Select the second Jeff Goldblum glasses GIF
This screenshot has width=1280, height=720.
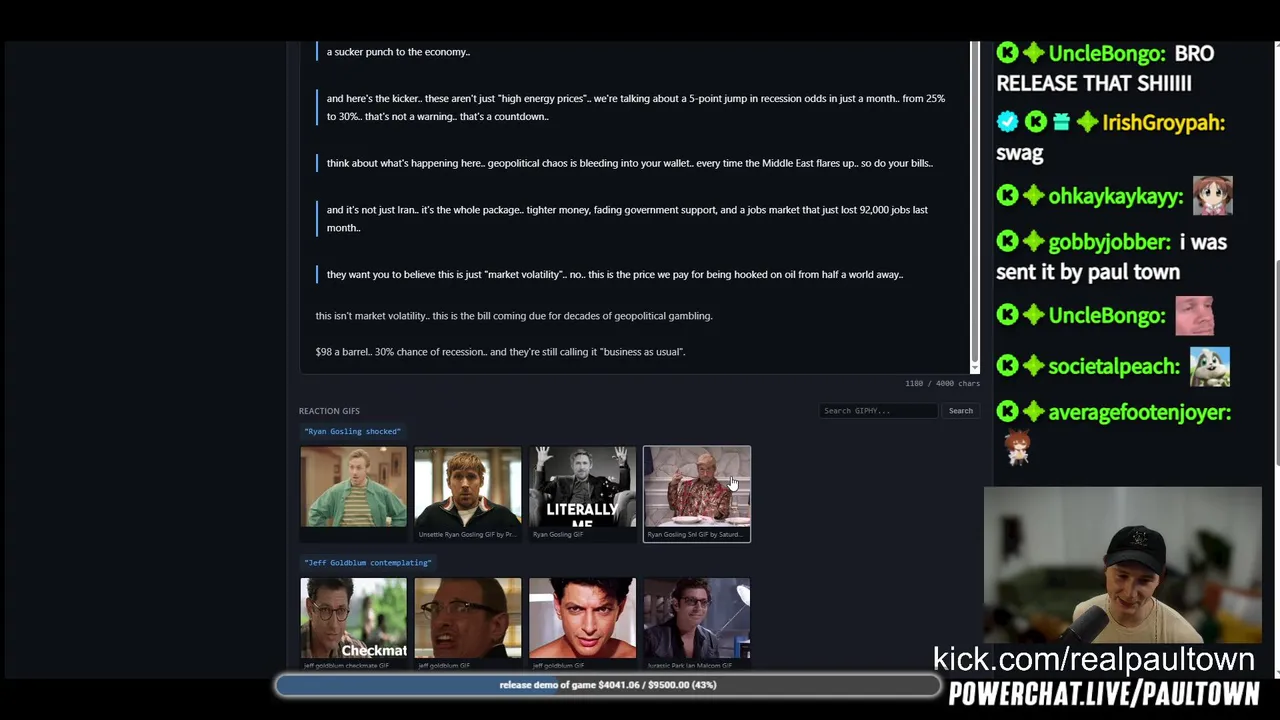click(x=468, y=623)
